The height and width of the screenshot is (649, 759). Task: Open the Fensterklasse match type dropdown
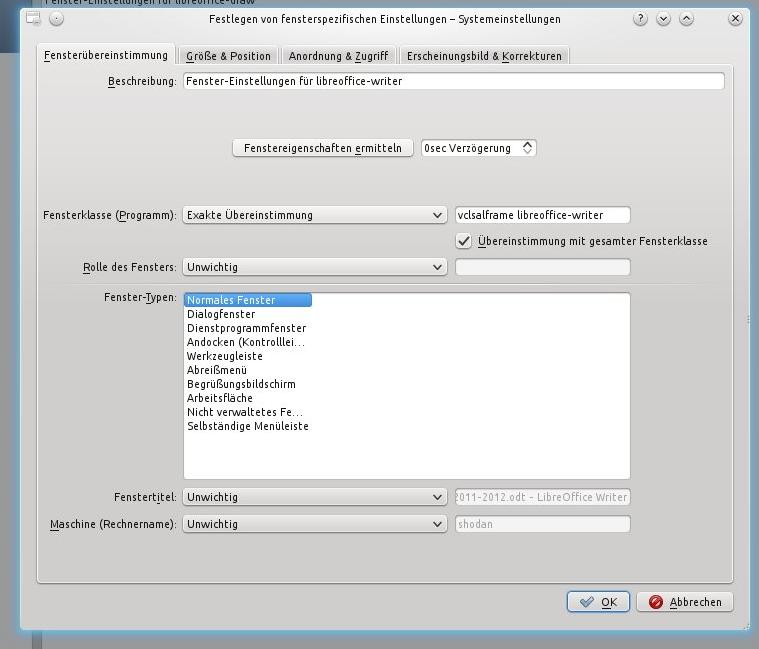click(314, 215)
